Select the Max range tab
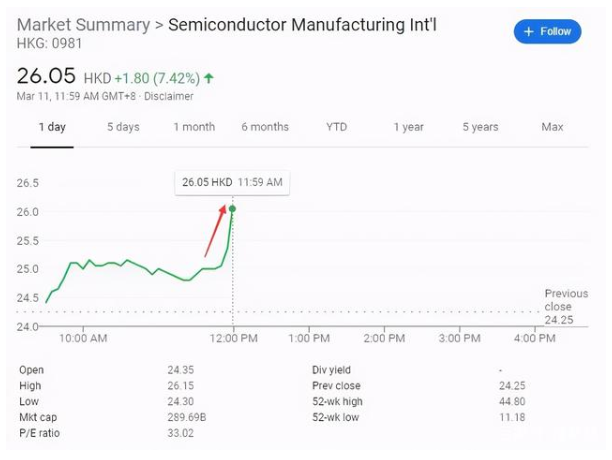Screen dimensions: 612x460 (552, 127)
